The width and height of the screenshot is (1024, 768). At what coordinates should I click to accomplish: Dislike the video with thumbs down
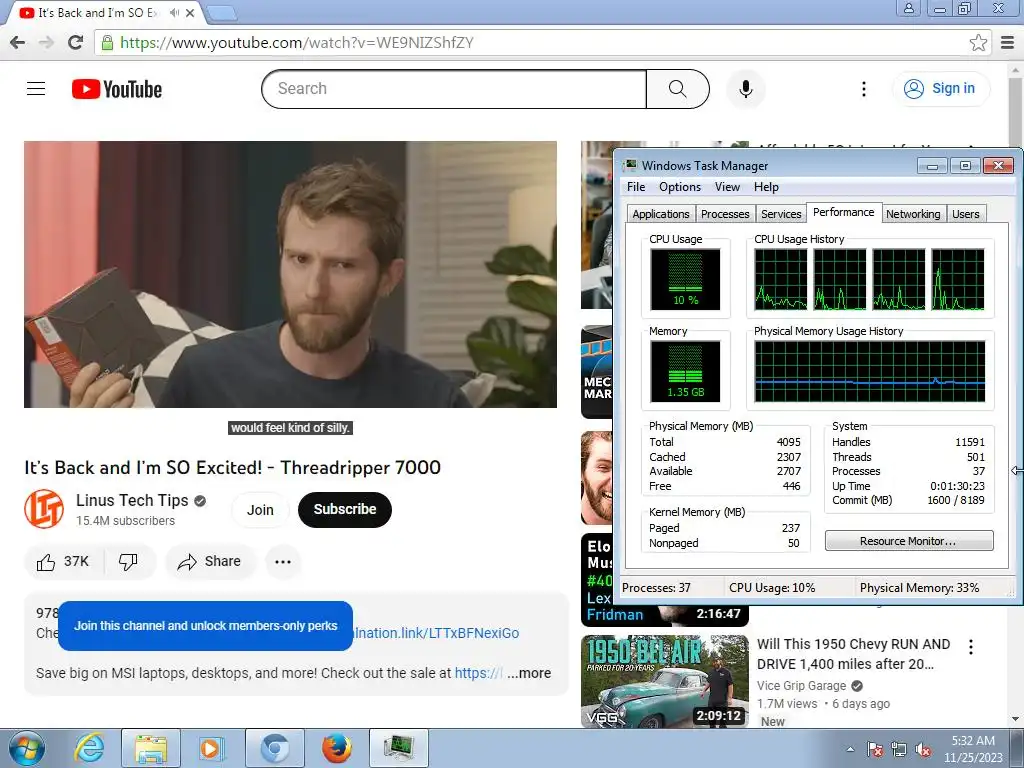tap(129, 562)
